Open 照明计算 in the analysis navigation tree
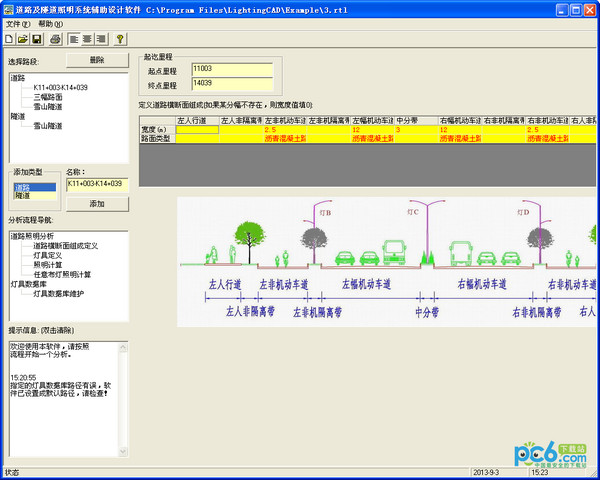The width and height of the screenshot is (600, 480). point(50,265)
